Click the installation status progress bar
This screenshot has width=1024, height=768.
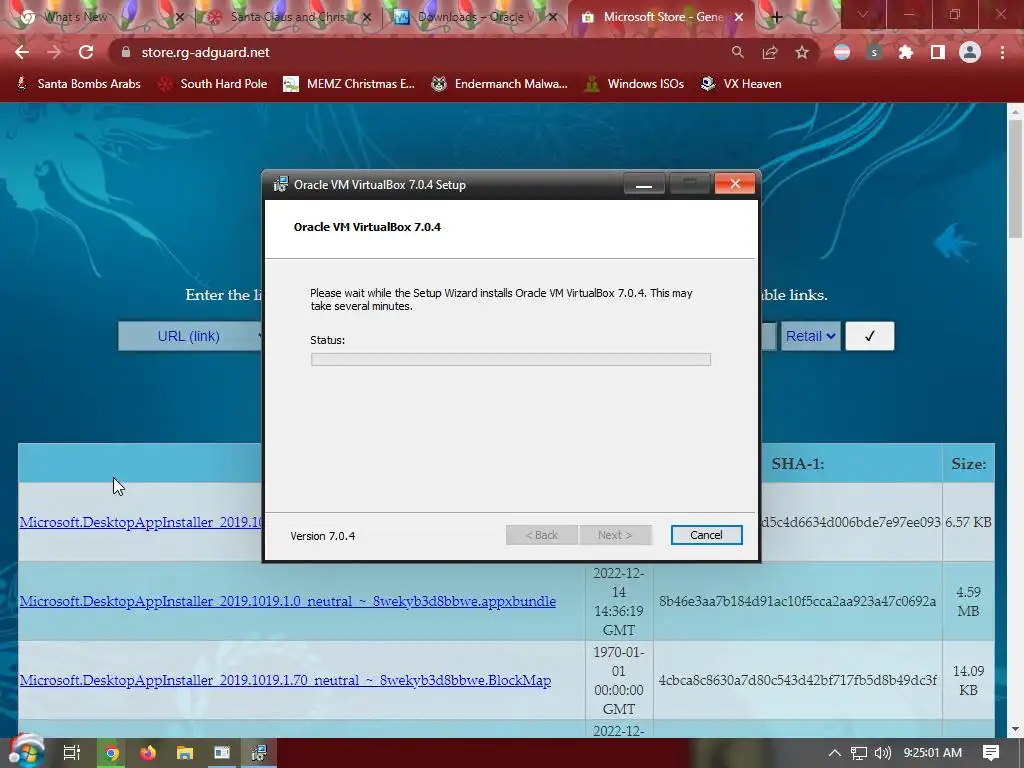[x=511, y=359]
